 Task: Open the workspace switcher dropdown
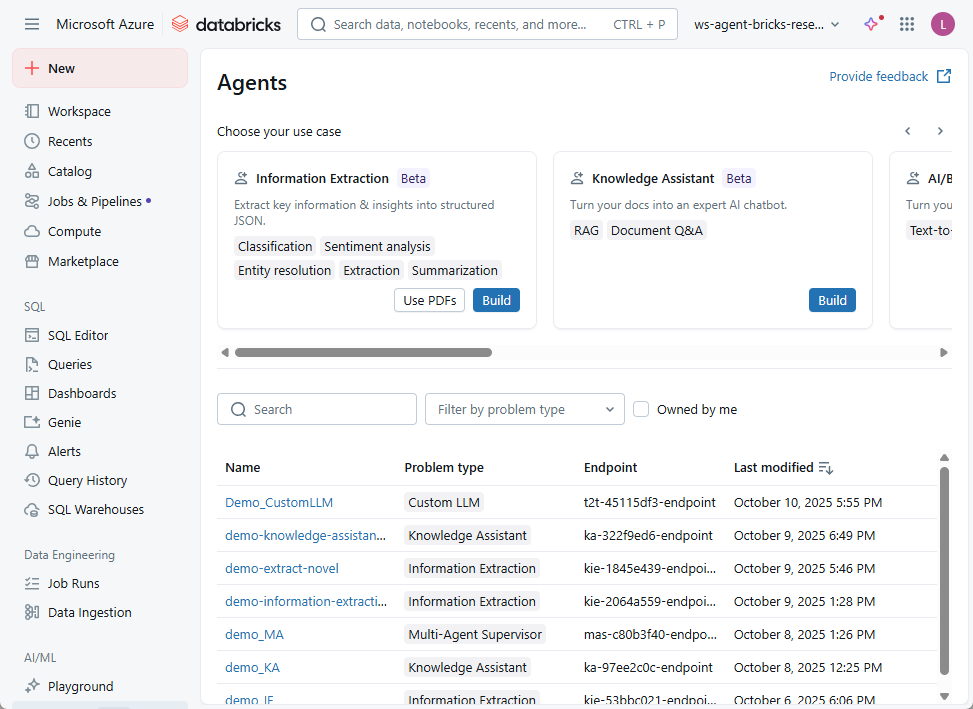coord(767,24)
